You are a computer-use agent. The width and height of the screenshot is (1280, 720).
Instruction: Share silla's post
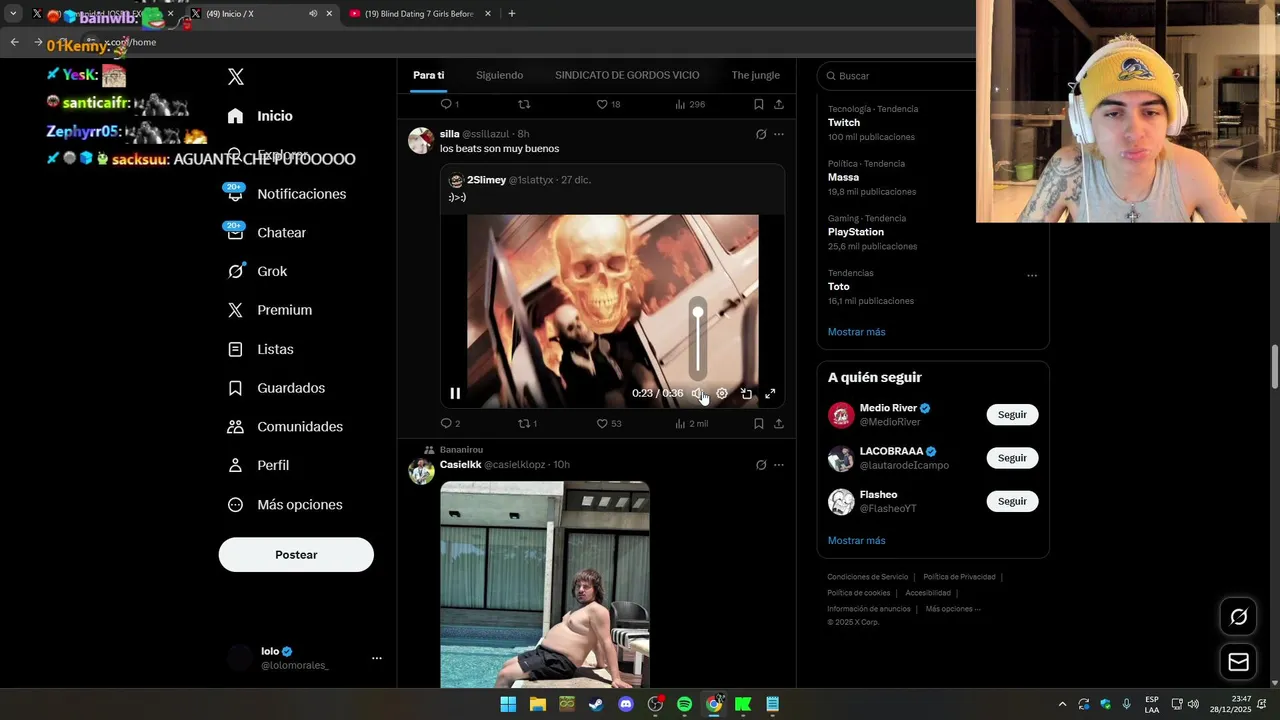(x=779, y=424)
